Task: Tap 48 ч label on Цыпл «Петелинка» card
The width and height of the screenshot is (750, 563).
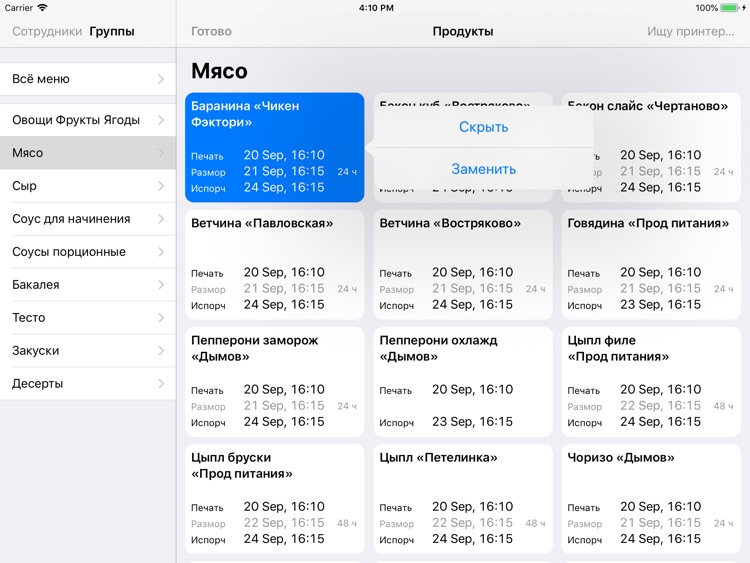Action: 535,523
